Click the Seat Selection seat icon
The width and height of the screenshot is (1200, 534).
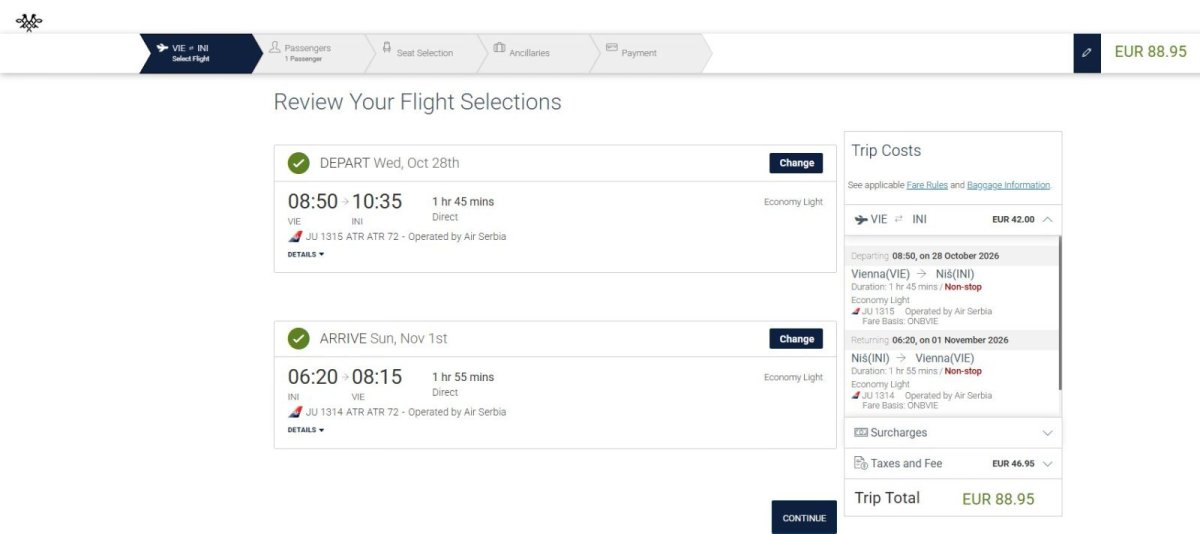click(x=386, y=47)
